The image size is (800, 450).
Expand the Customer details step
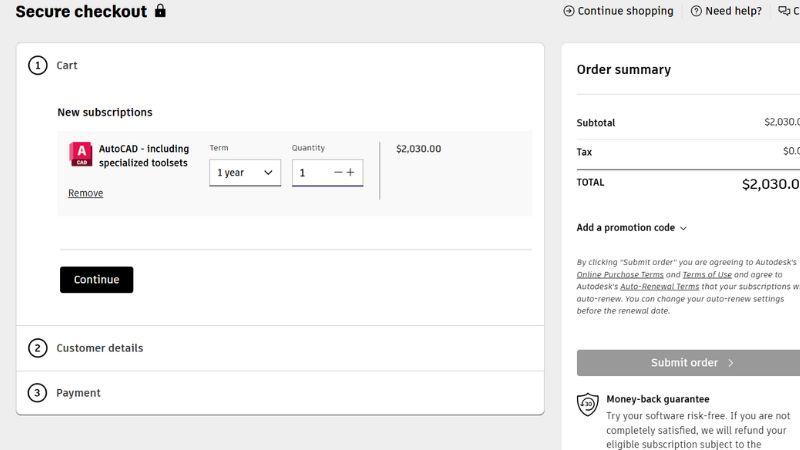coord(99,348)
